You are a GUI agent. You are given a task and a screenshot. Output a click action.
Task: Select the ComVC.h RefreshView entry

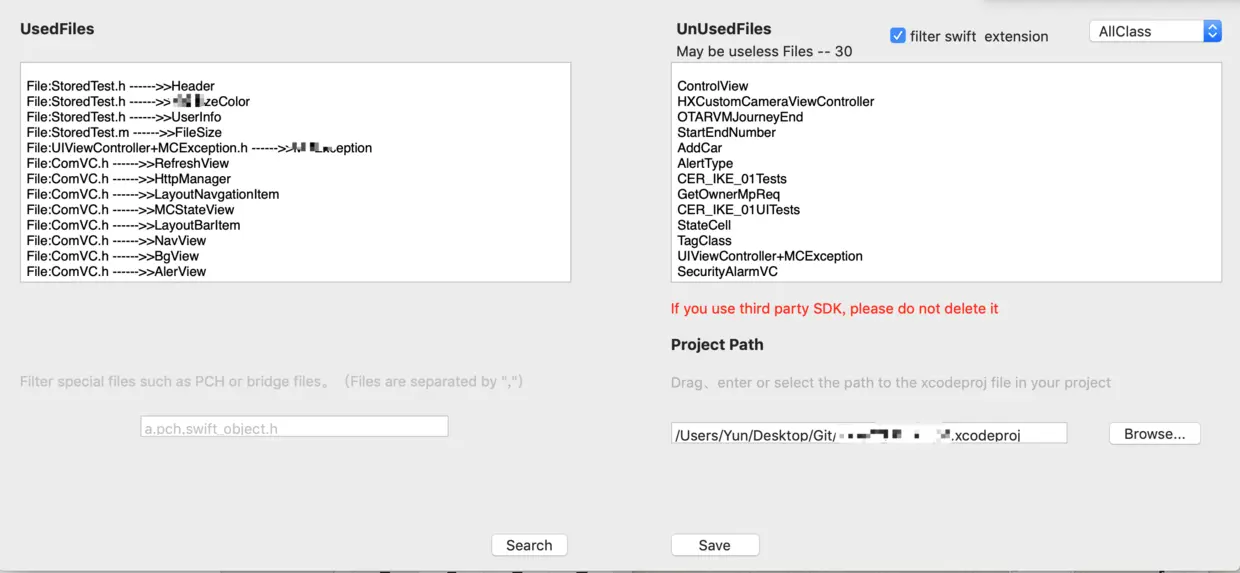pos(128,164)
